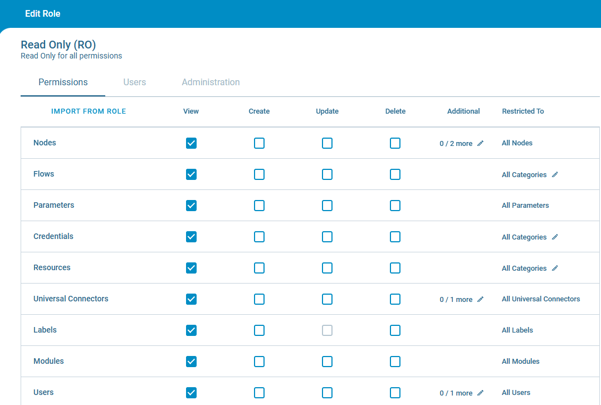Enable Update permission for Credentials
601x405 pixels.
pos(327,237)
